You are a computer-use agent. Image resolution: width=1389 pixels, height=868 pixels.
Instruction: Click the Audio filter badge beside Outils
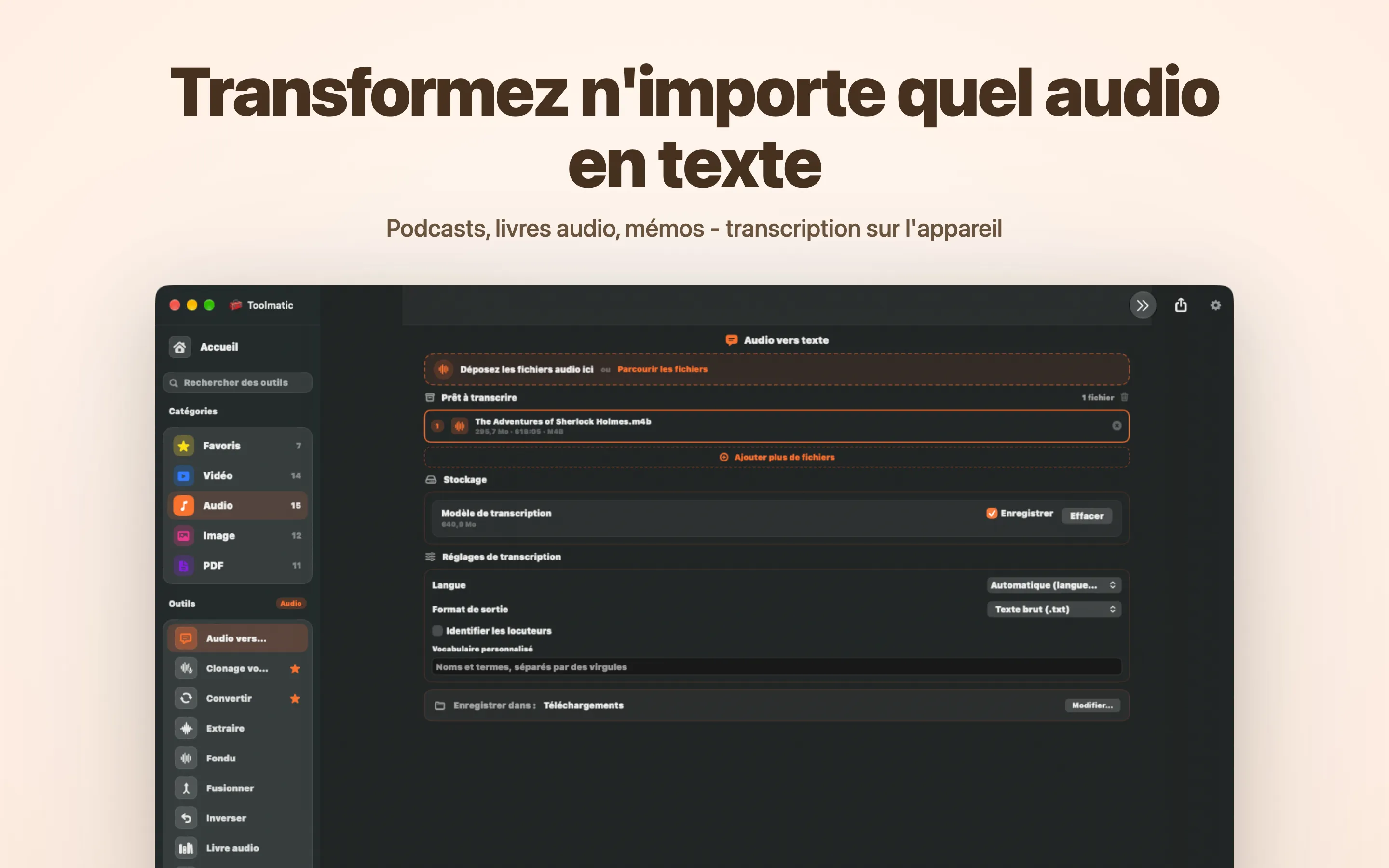[290, 603]
